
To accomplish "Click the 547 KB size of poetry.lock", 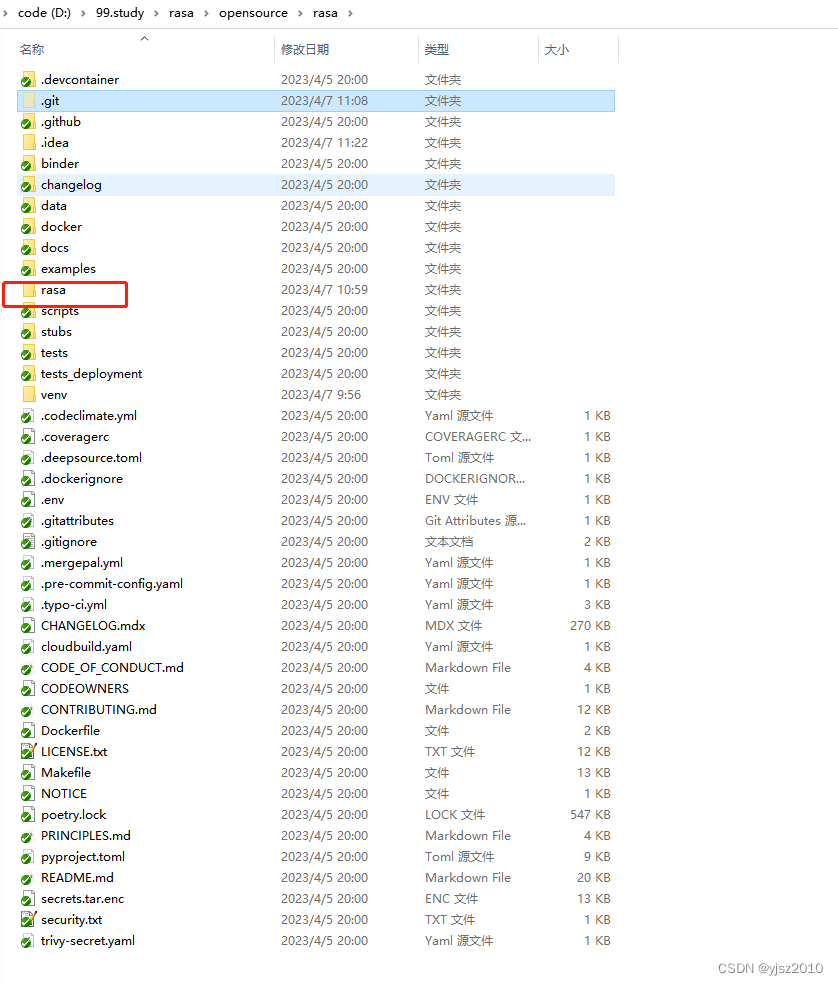I will point(590,815).
